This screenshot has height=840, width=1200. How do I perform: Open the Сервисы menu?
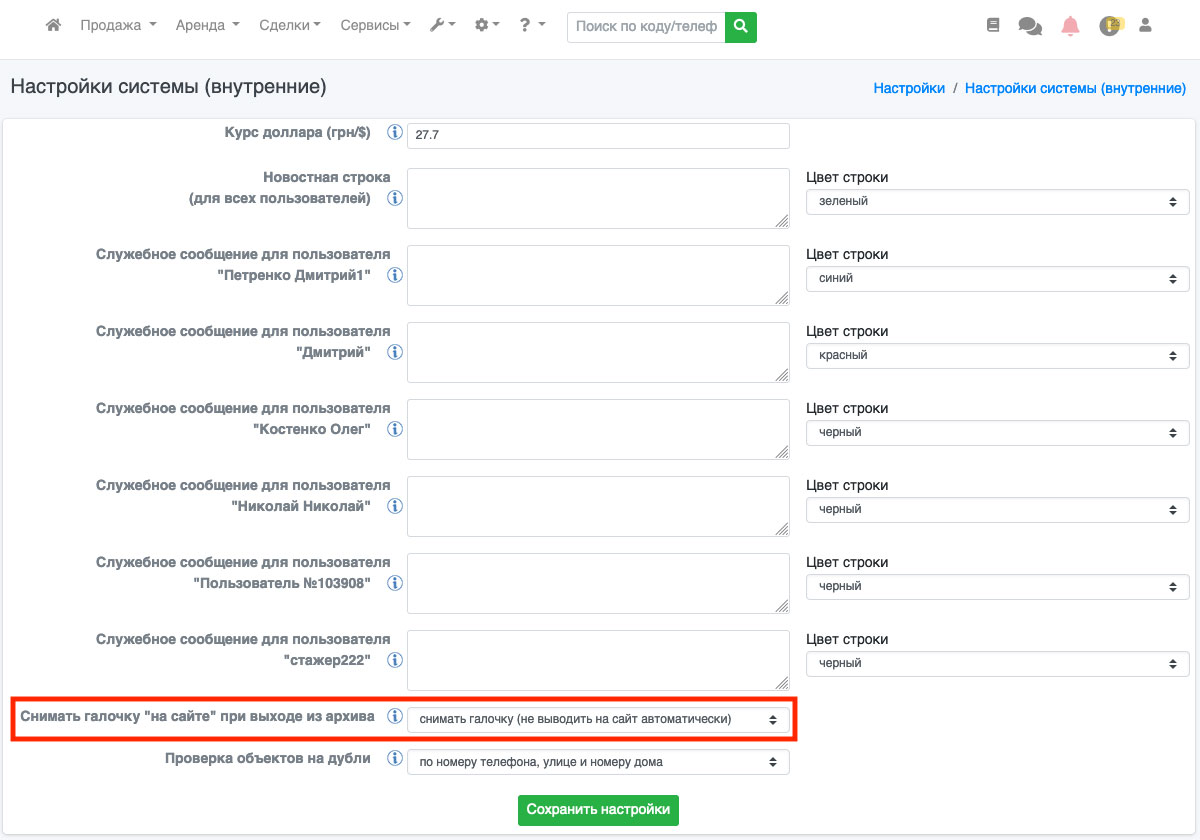click(x=375, y=26)
